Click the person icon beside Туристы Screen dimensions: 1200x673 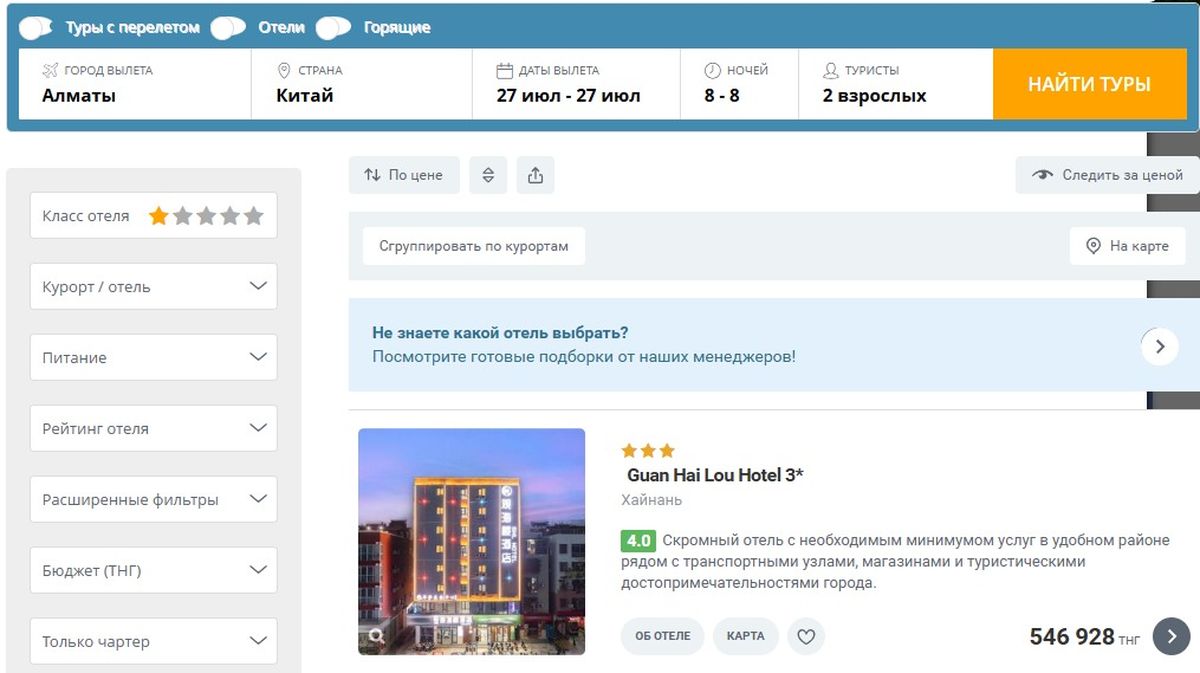[830, 70]
